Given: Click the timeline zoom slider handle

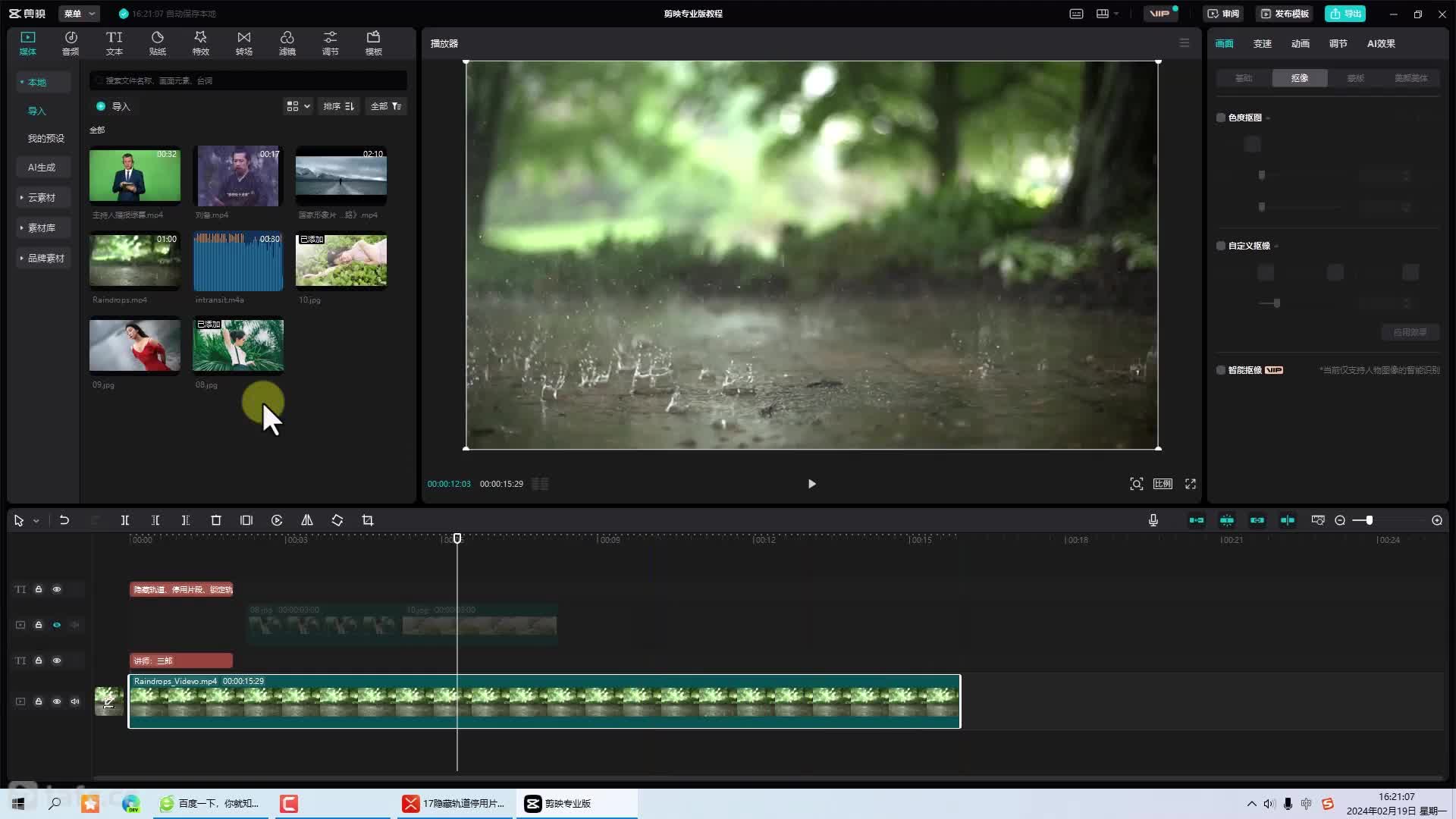Looking at the screenshot, I should click(x=1369, y=520).
